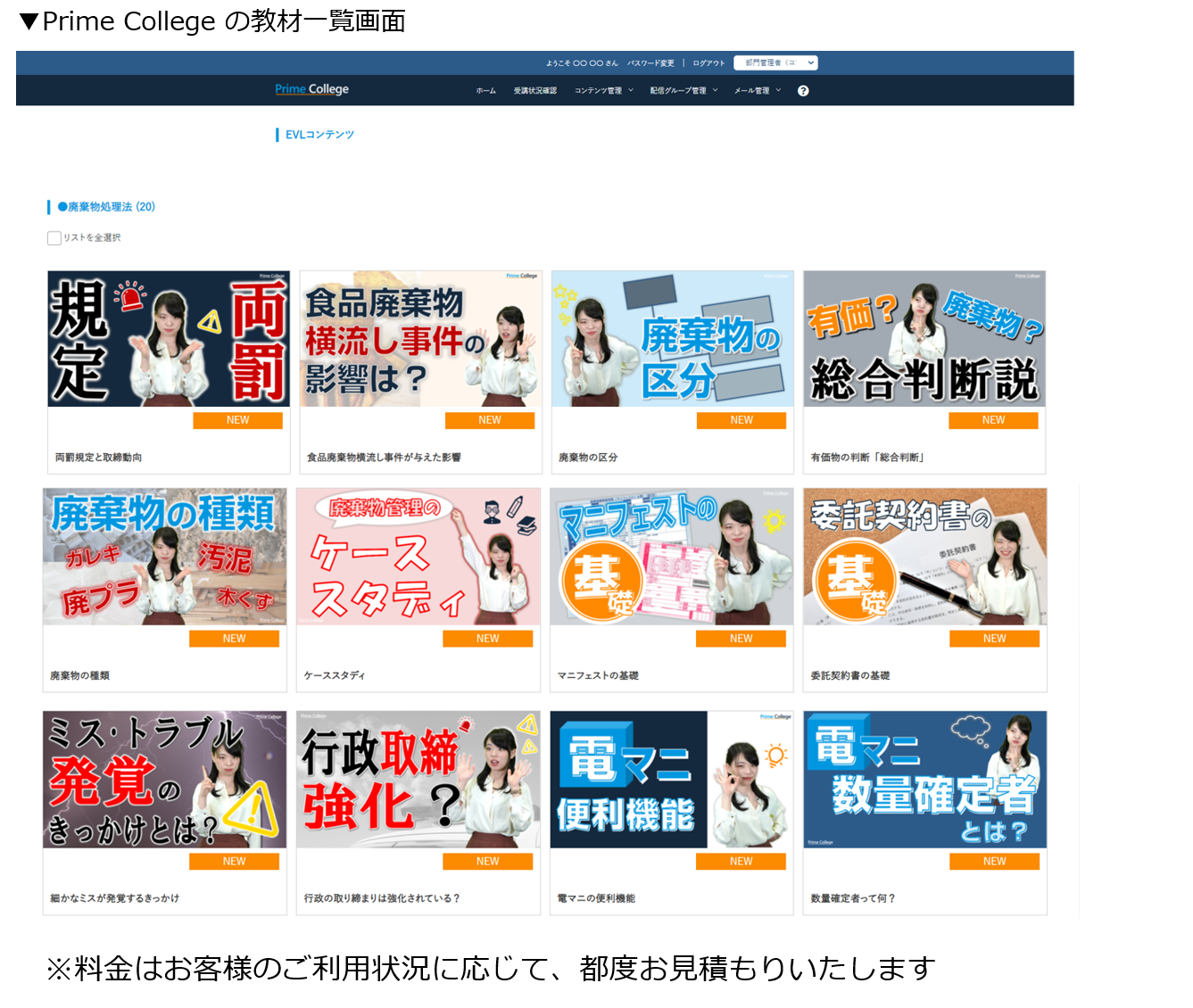Open the ケーススタディ thumbnail image

418,557
